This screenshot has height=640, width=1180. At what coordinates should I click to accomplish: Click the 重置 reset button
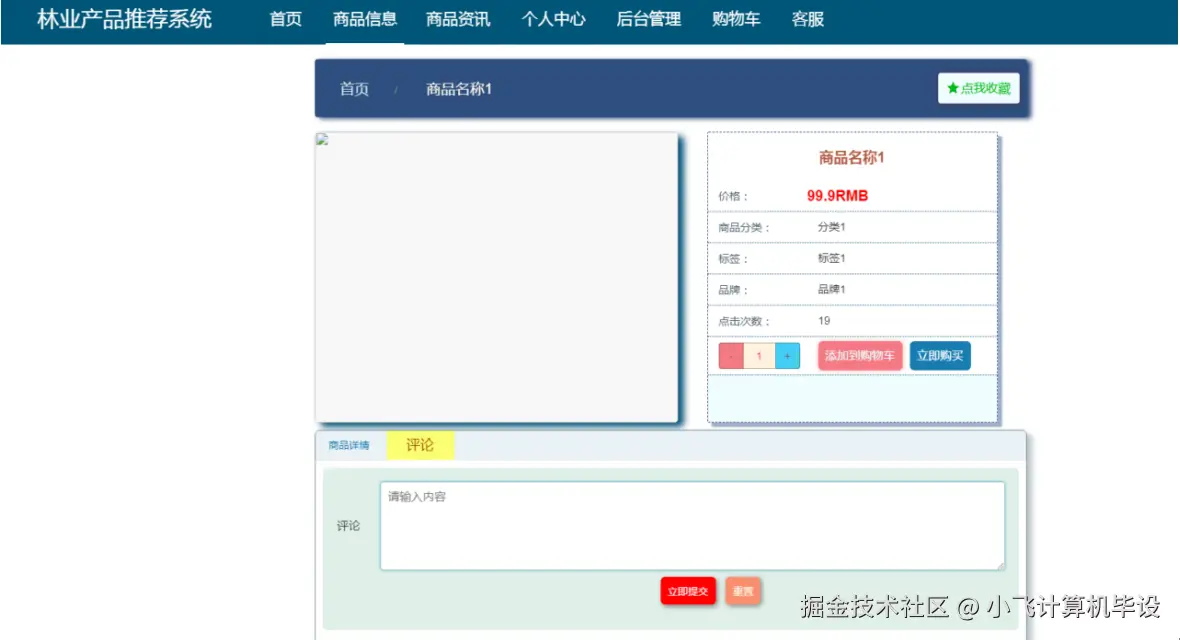(743, 591)
